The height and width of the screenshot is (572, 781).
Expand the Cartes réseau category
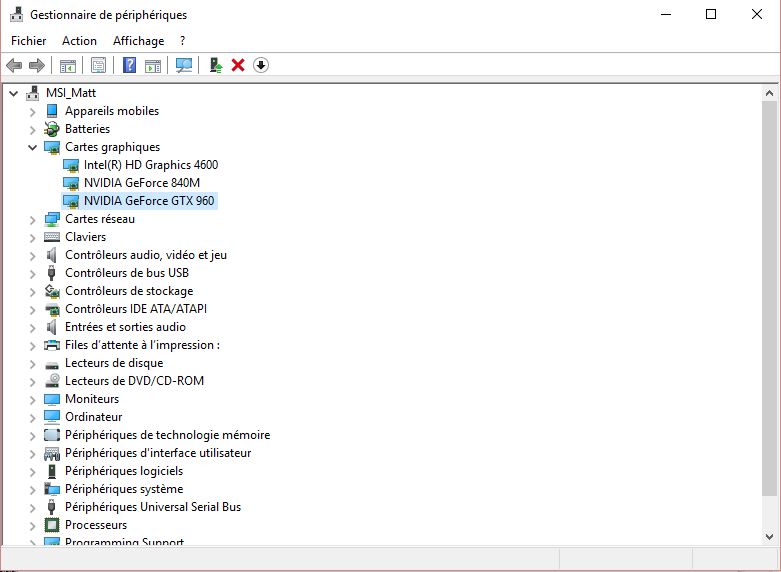[33, 220]
